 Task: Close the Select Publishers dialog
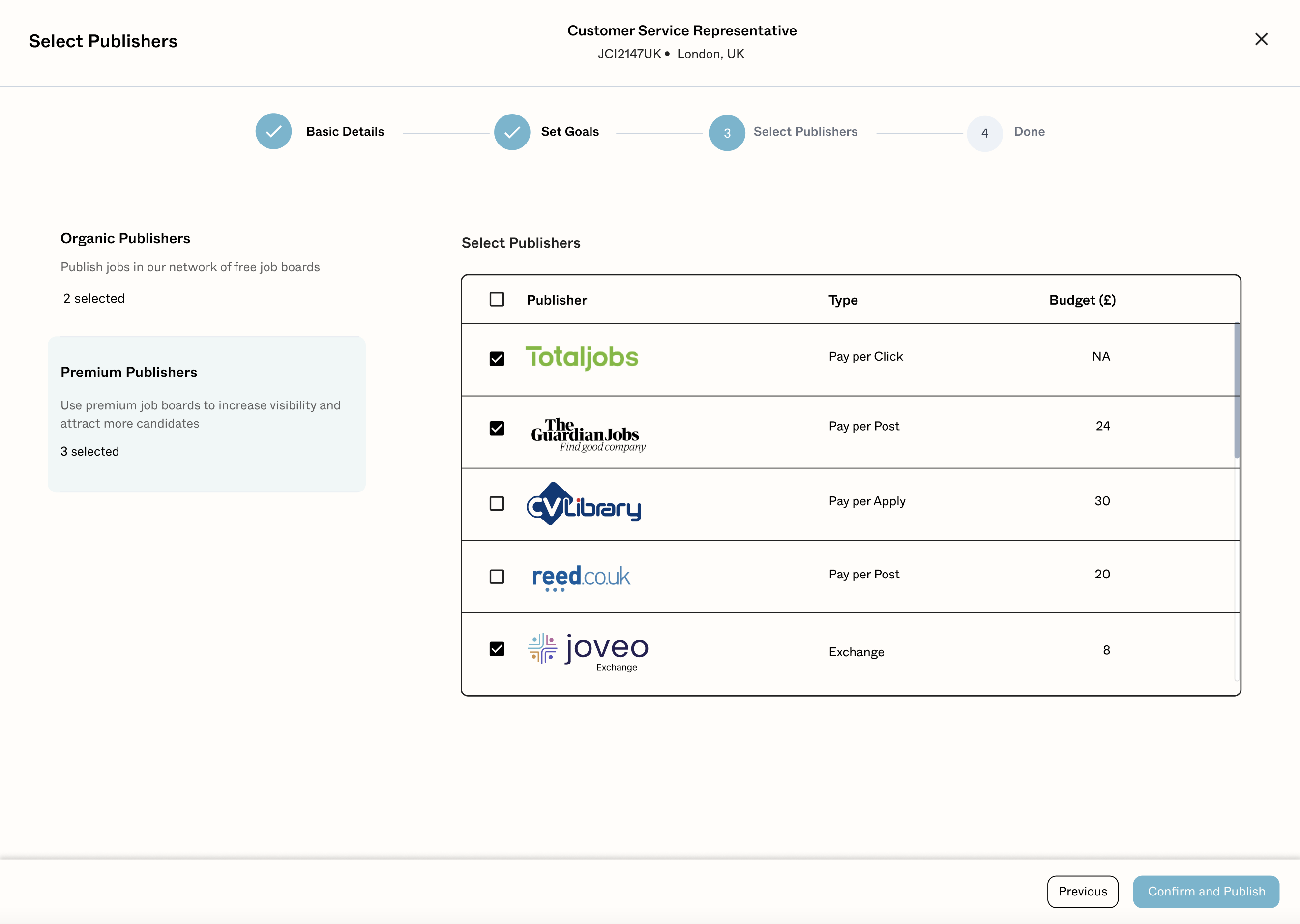pos(1261,39)
